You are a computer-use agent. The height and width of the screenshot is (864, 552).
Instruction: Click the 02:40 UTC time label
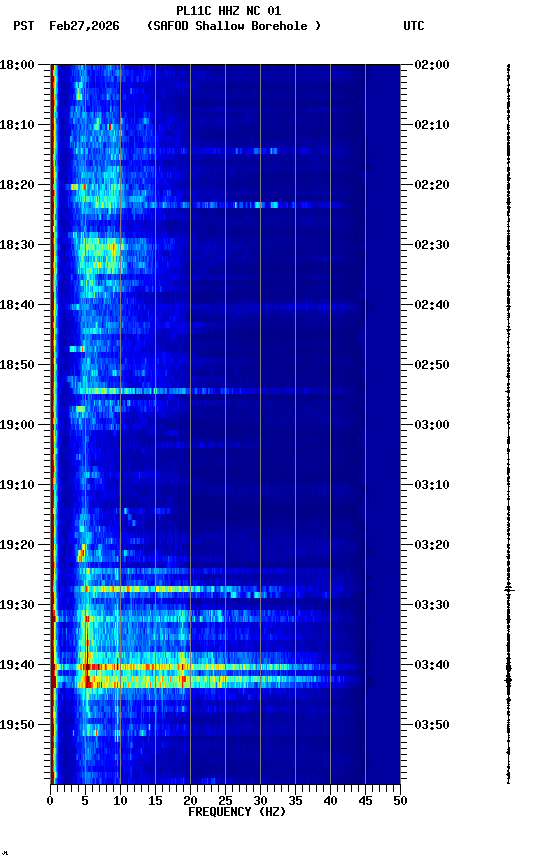(x=432, y=305)
